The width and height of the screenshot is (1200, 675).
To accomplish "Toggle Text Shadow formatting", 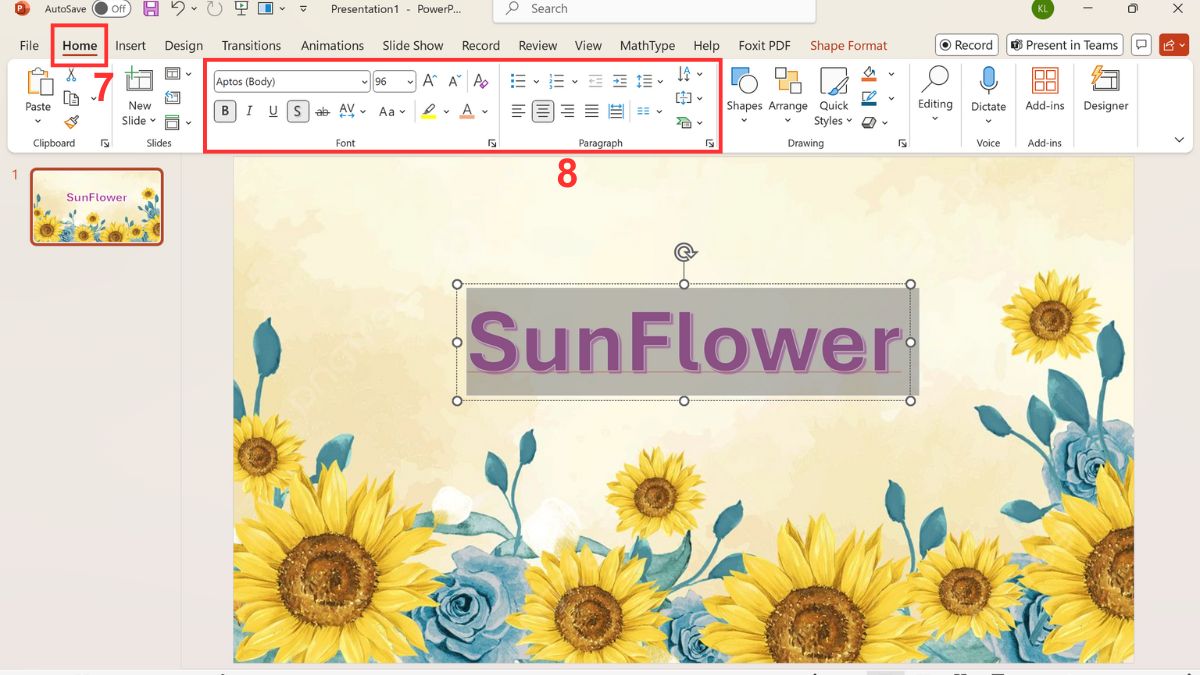I will point(297,111).
